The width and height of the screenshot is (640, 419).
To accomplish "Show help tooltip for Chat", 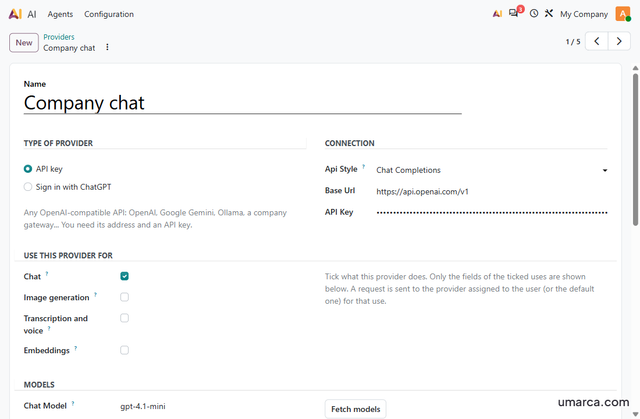I will [47, 274].
